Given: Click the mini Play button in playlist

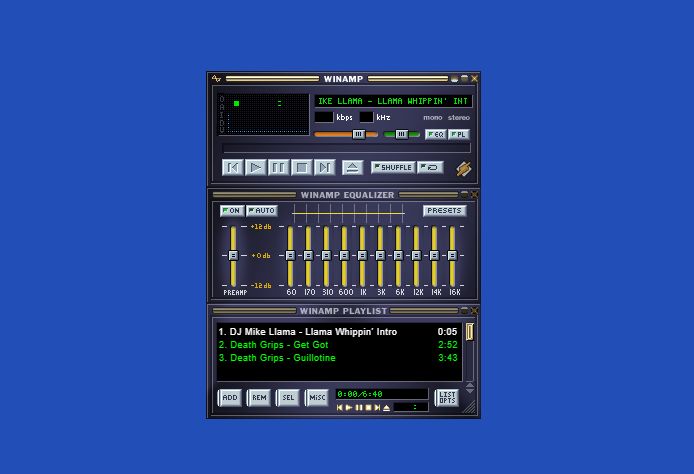Looking at the screenshot, I should tap(349, 408).
